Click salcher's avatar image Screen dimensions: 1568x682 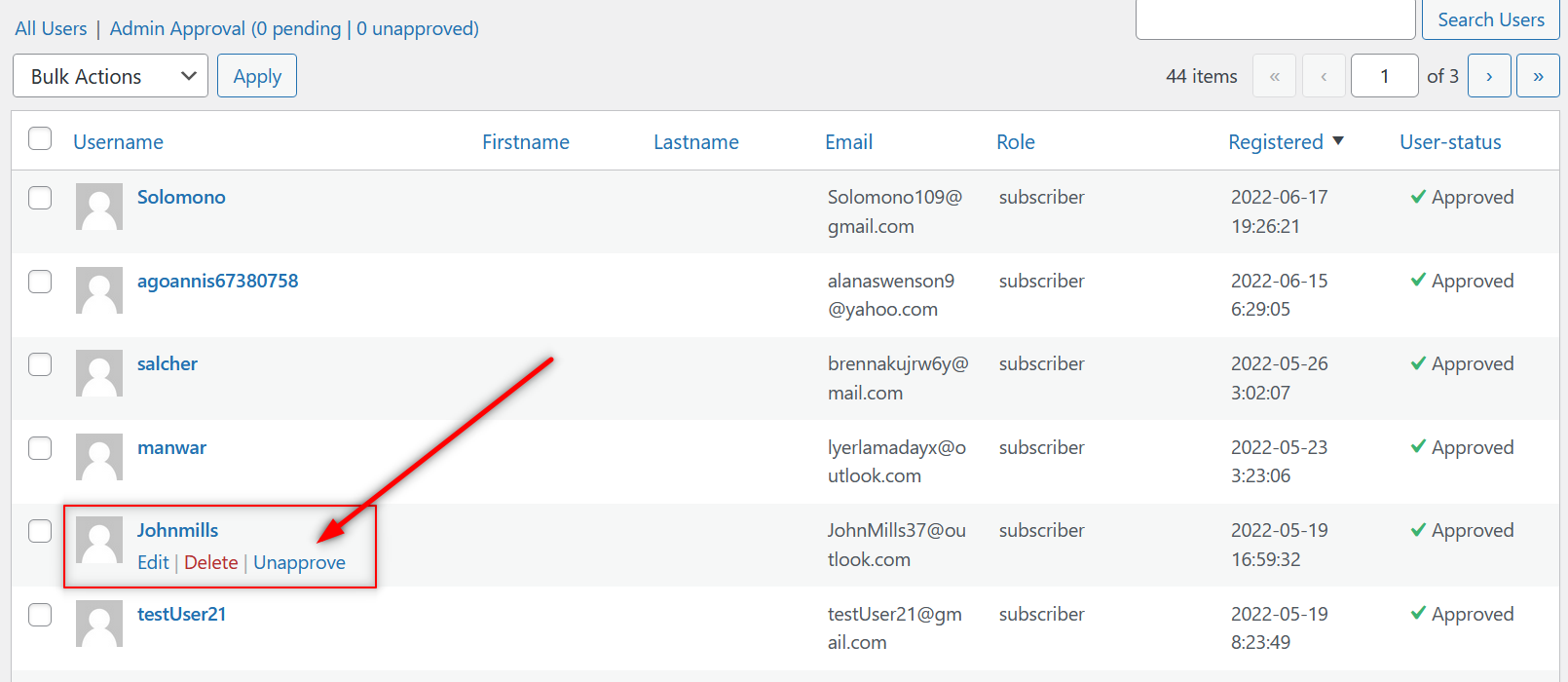point(99,373)
